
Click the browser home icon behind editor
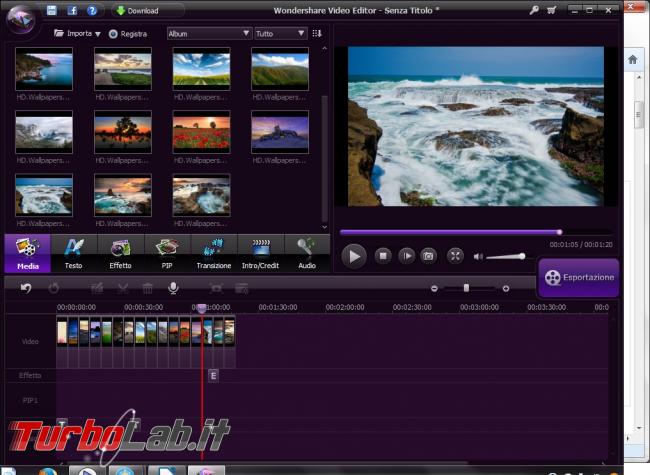(x=633, y=60)
